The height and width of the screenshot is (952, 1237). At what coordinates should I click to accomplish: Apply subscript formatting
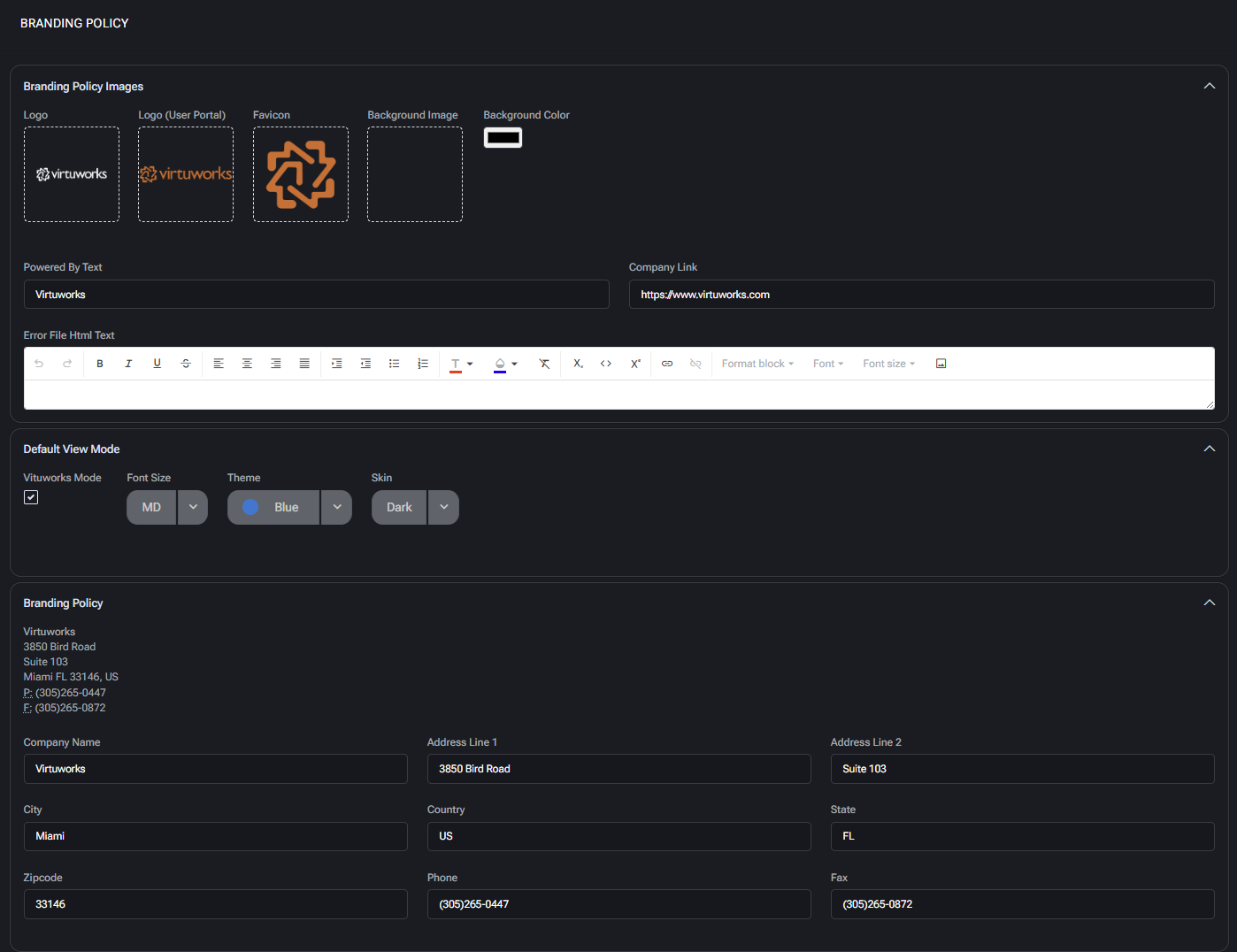pyautogui.click(x=578, y=364)
